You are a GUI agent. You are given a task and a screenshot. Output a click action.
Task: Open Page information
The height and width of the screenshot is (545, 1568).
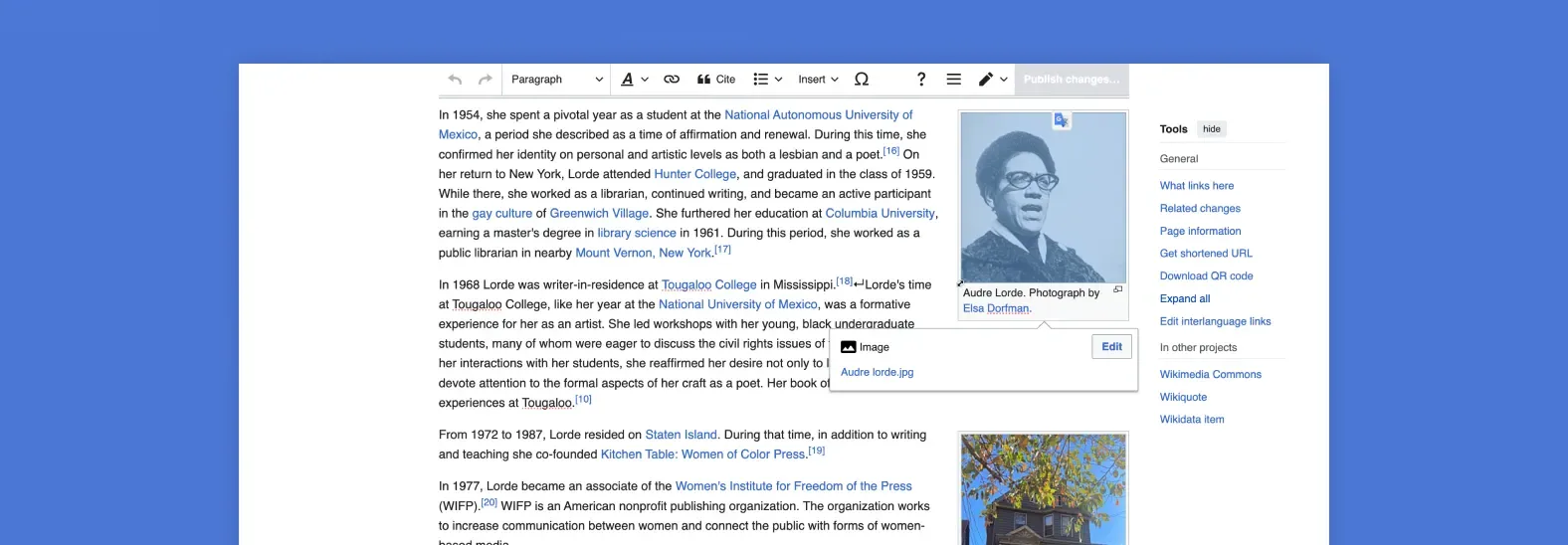pos(1200,231)
